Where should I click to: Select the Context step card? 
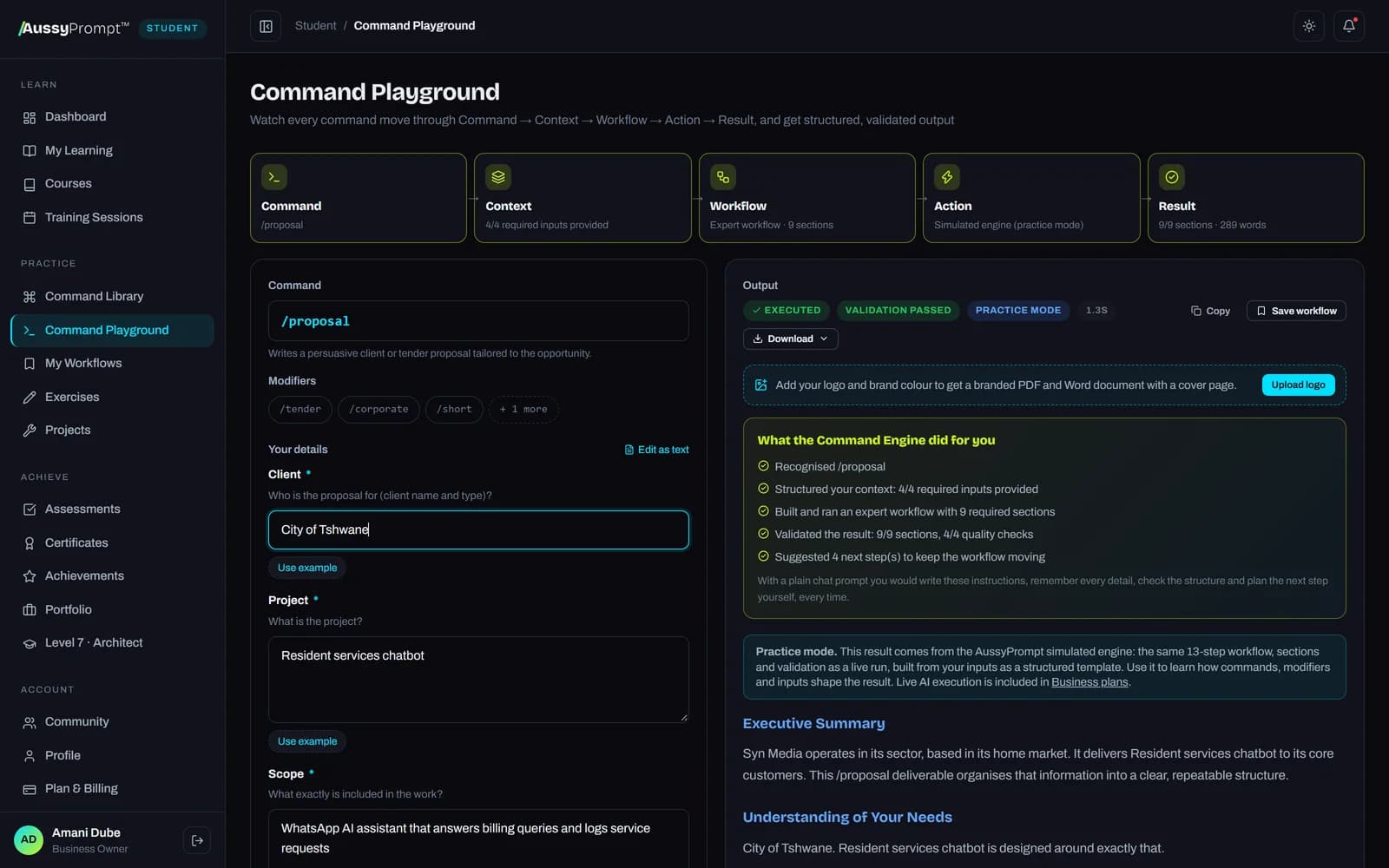coord(583,198)
